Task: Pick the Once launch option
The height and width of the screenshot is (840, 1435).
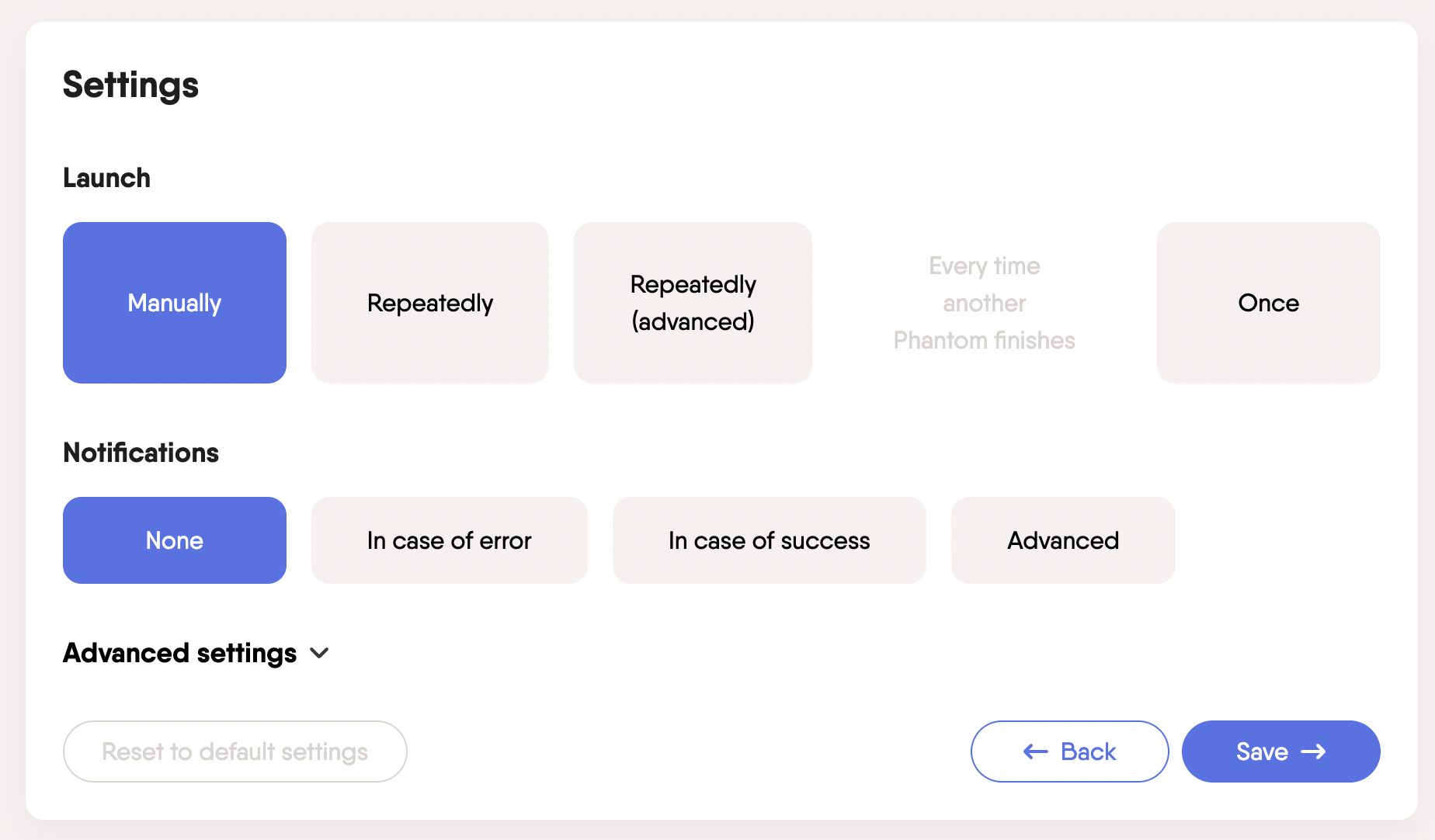Action: point(1268,303)
